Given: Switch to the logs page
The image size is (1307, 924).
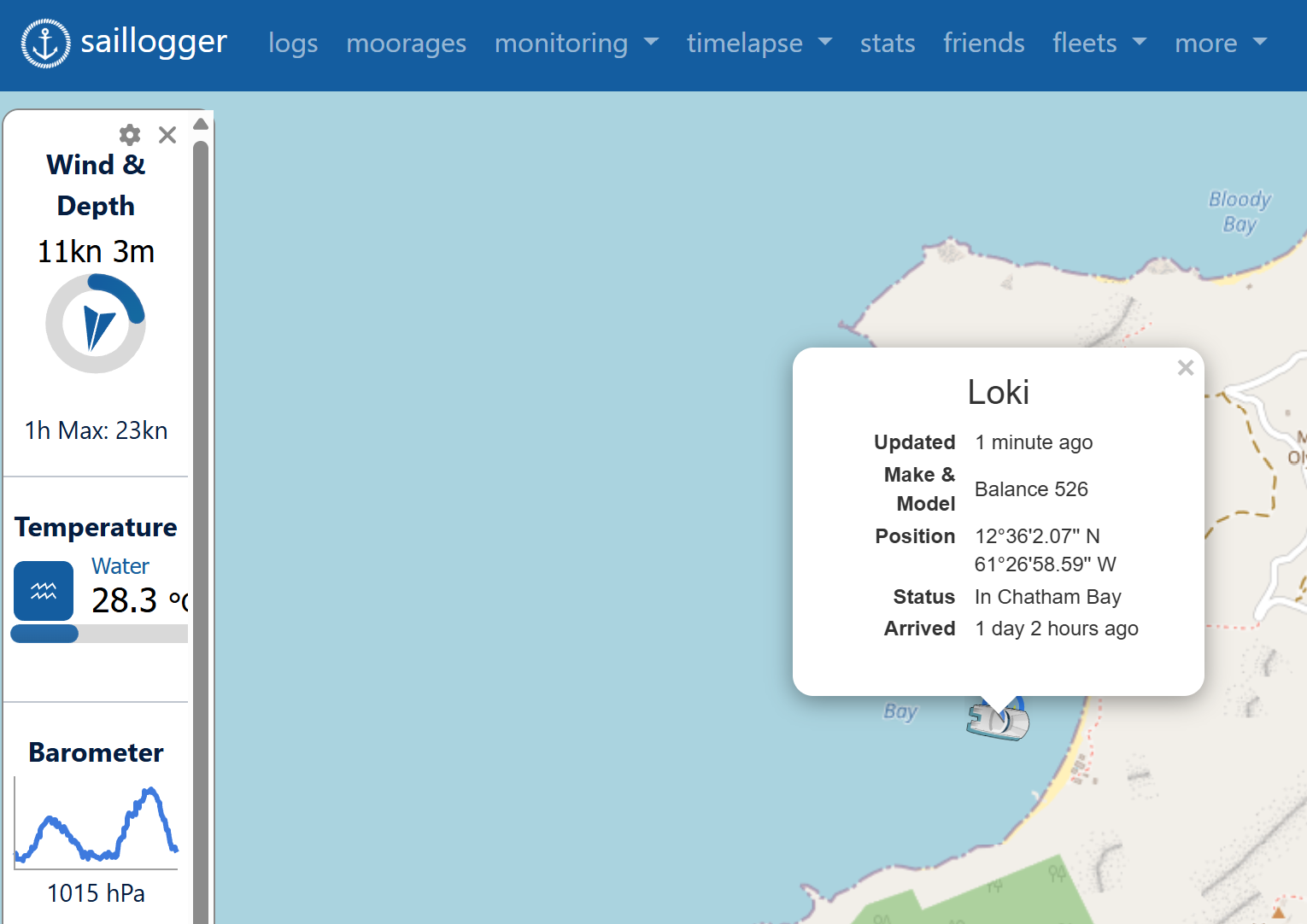Looking at the screenshot, I should click(293, 44).
